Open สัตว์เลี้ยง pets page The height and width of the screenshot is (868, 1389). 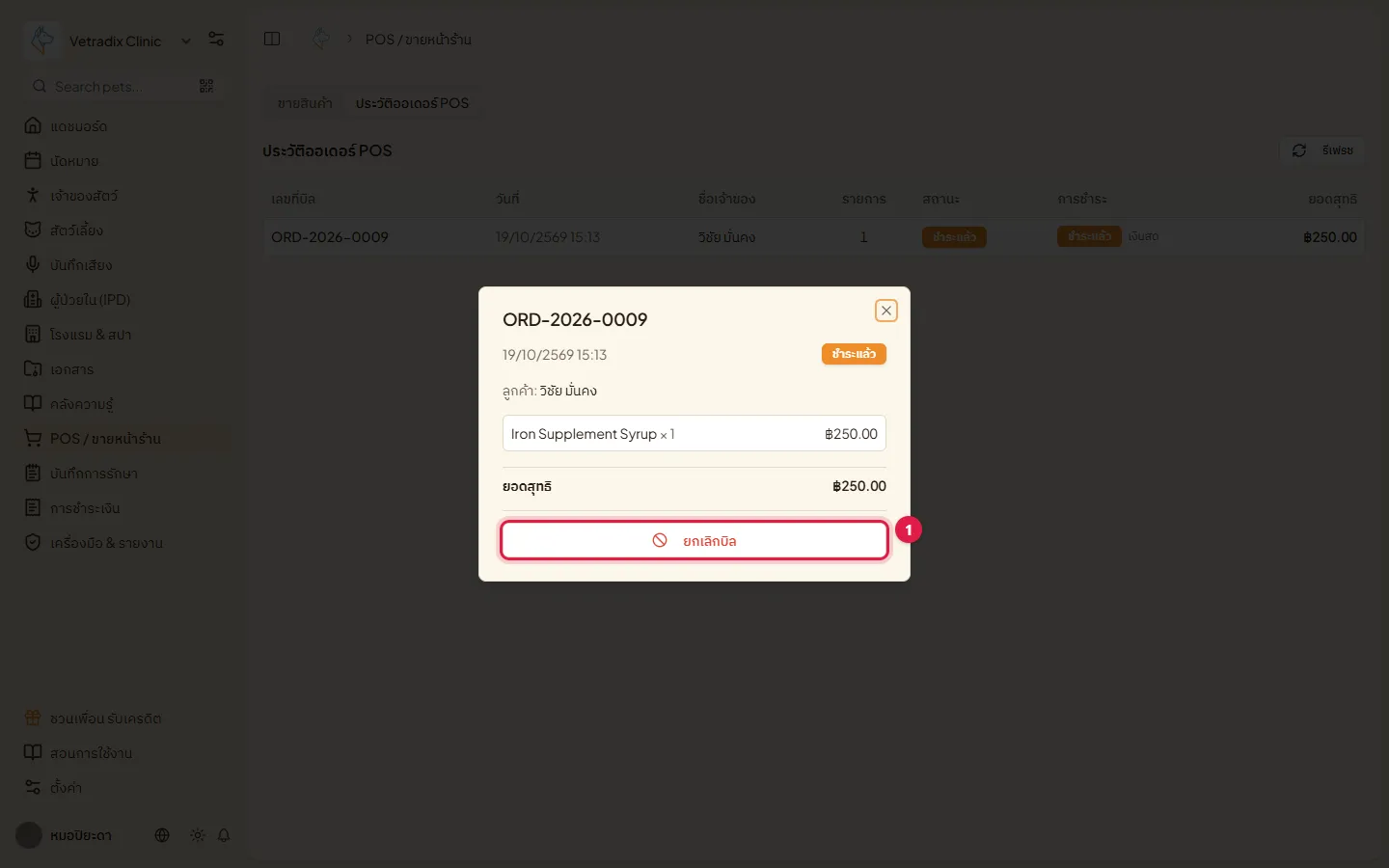[125, 231]
